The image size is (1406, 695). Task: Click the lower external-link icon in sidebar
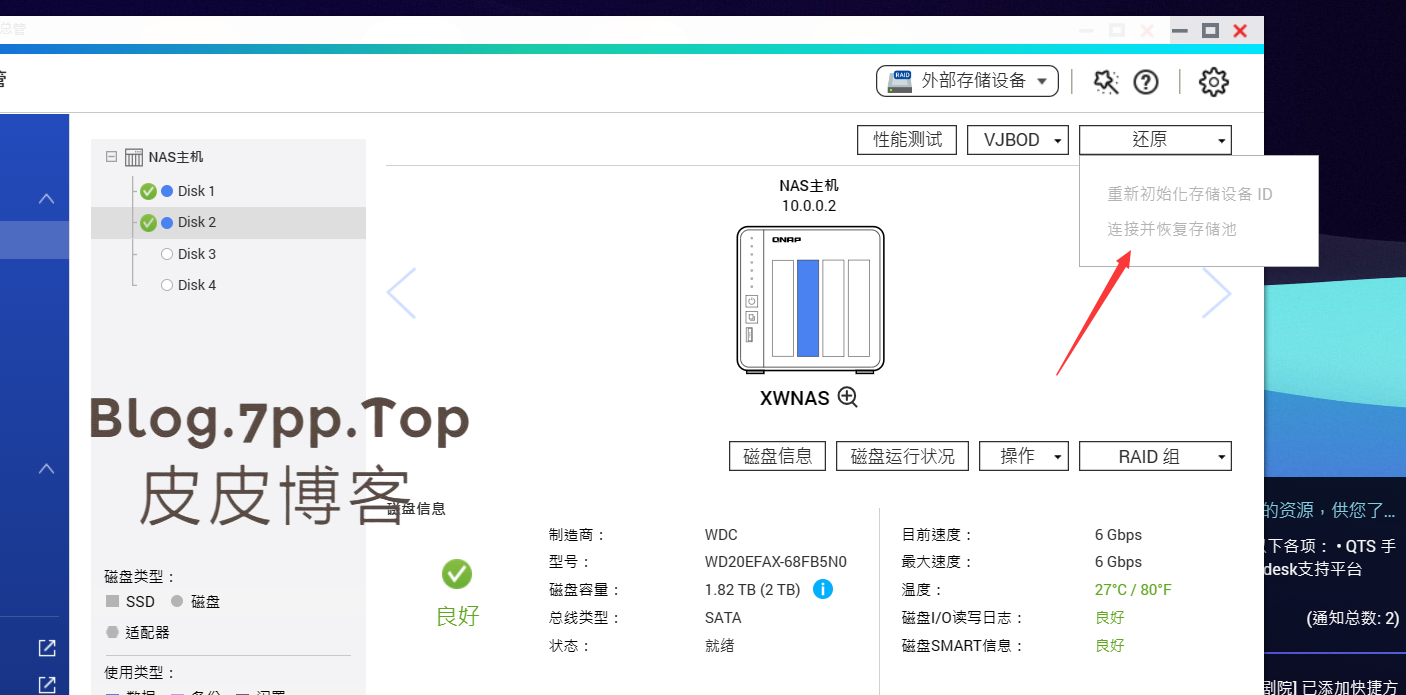coord(47,685)
